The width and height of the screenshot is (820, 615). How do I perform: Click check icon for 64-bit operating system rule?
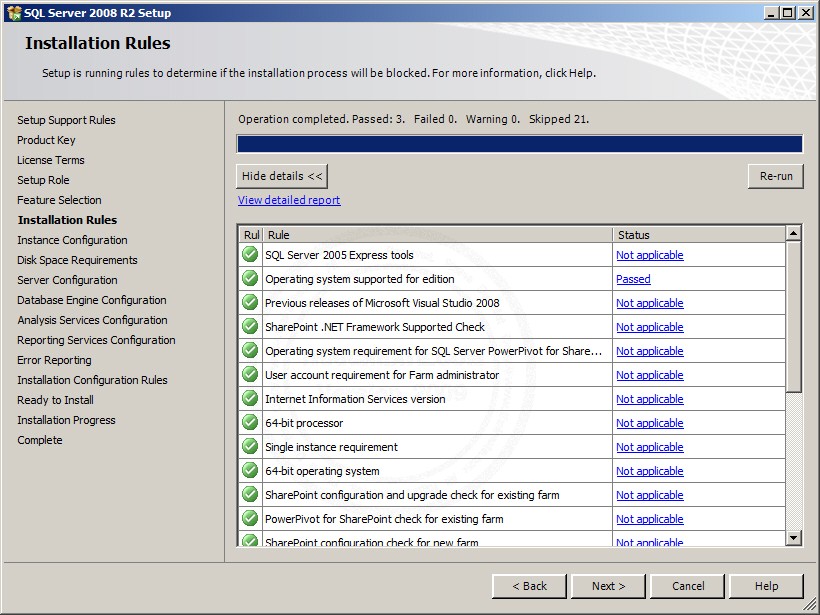click(x=250, y=471)
